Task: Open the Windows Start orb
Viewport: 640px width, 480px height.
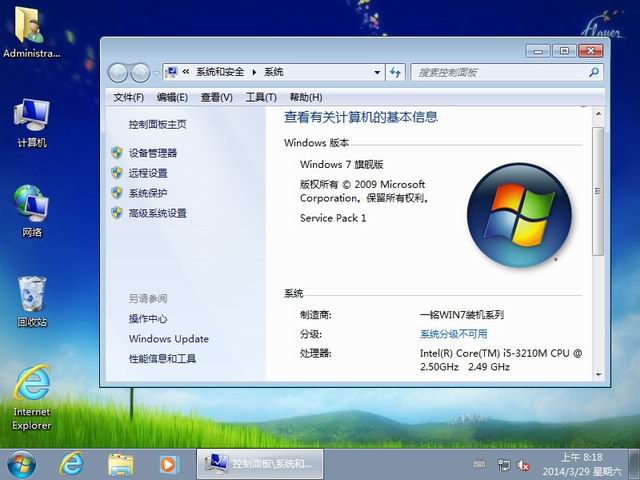Action: point(21,464)
